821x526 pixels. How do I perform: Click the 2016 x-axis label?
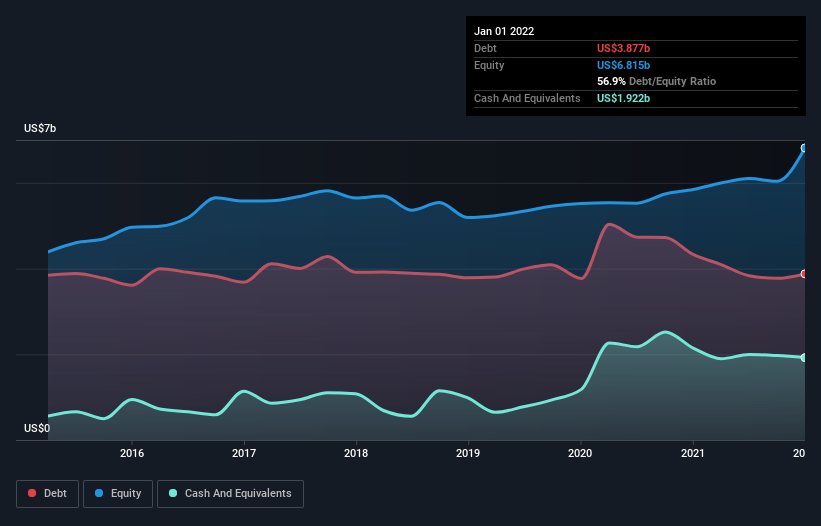pyautogui.click(x=132, y=453)
